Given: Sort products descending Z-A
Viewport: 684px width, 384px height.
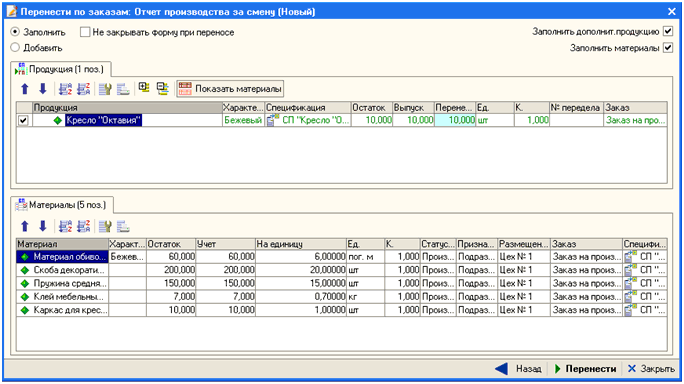Looking at the screenshot, I should (83, 89).
